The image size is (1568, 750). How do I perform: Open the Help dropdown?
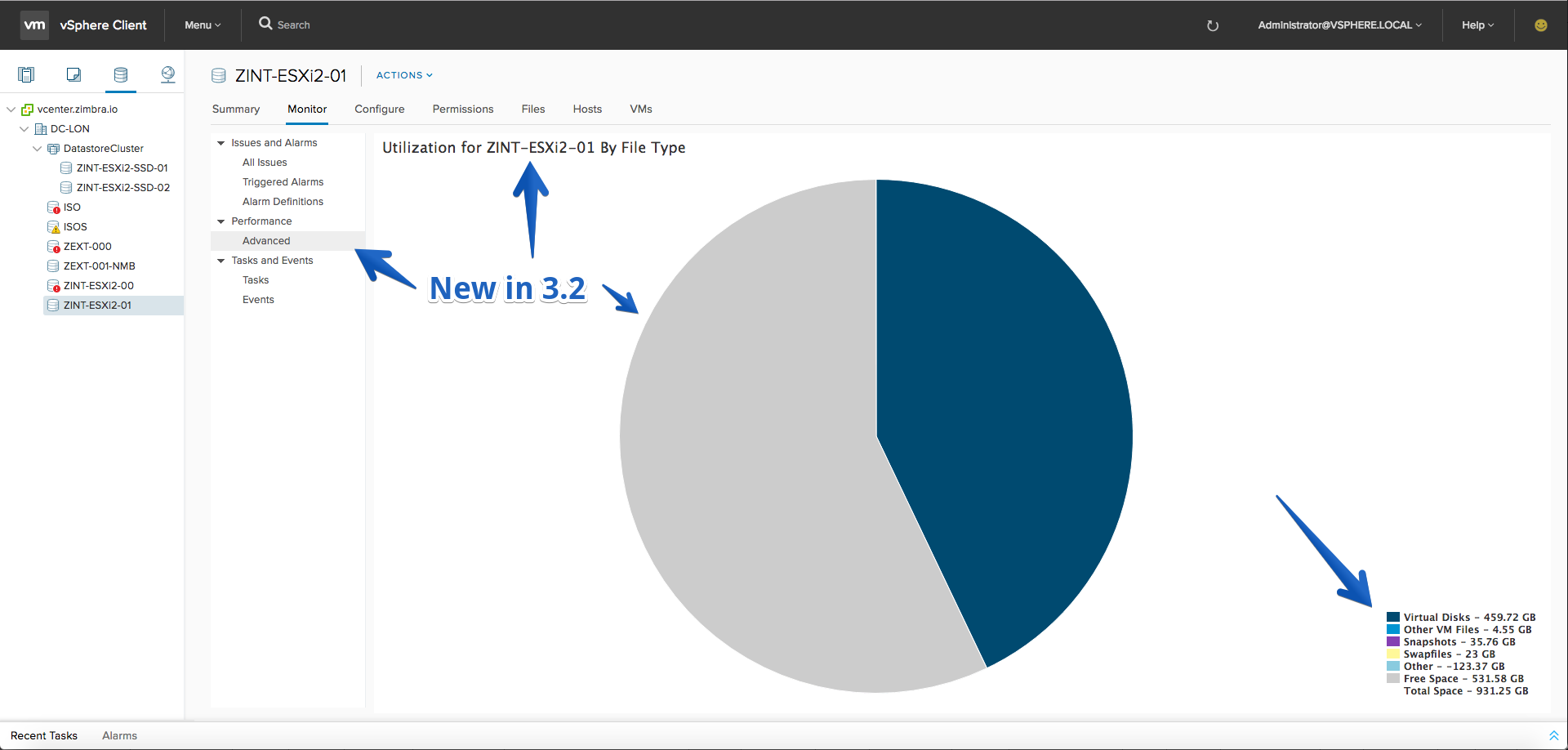(x=1477, y=25)
